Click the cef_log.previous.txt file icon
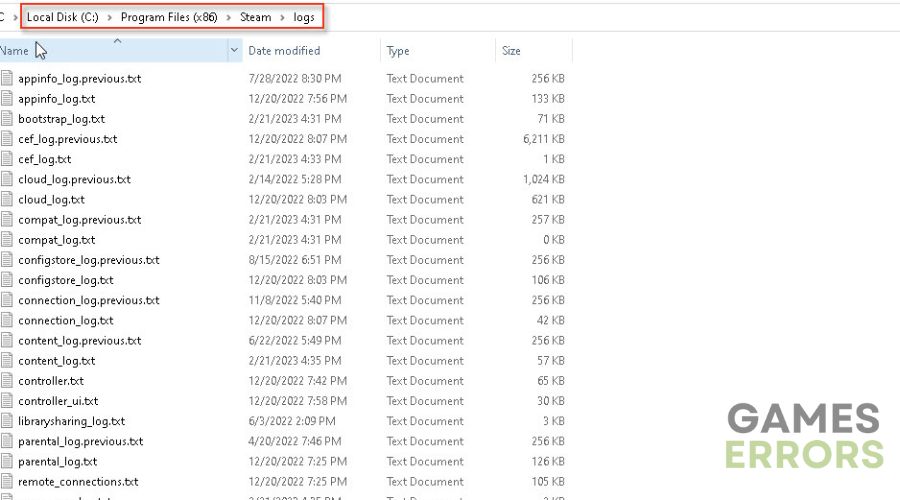Screen dimensions: 900x500 pos(6,138)
